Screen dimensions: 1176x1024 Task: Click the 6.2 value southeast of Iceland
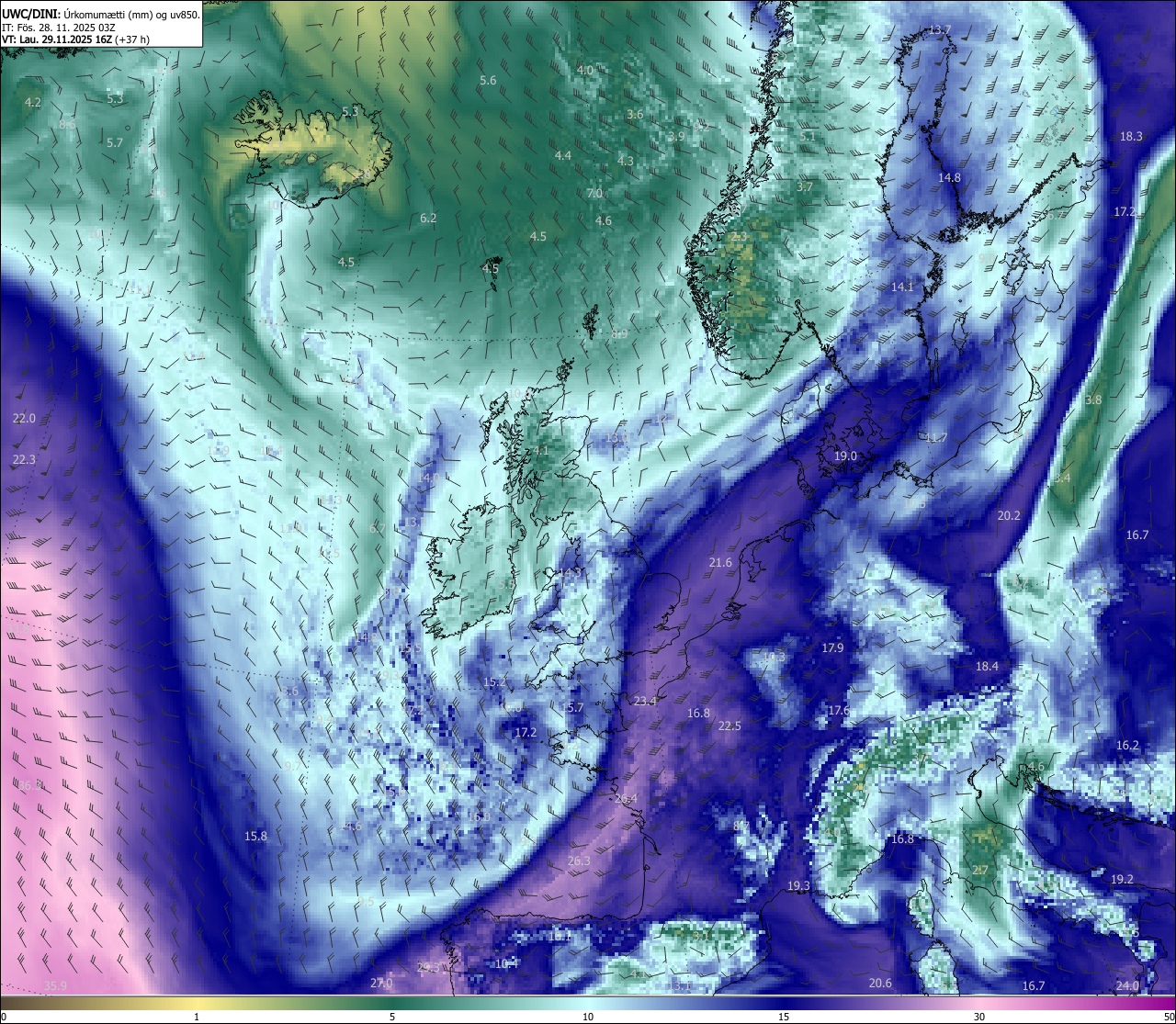428,219
